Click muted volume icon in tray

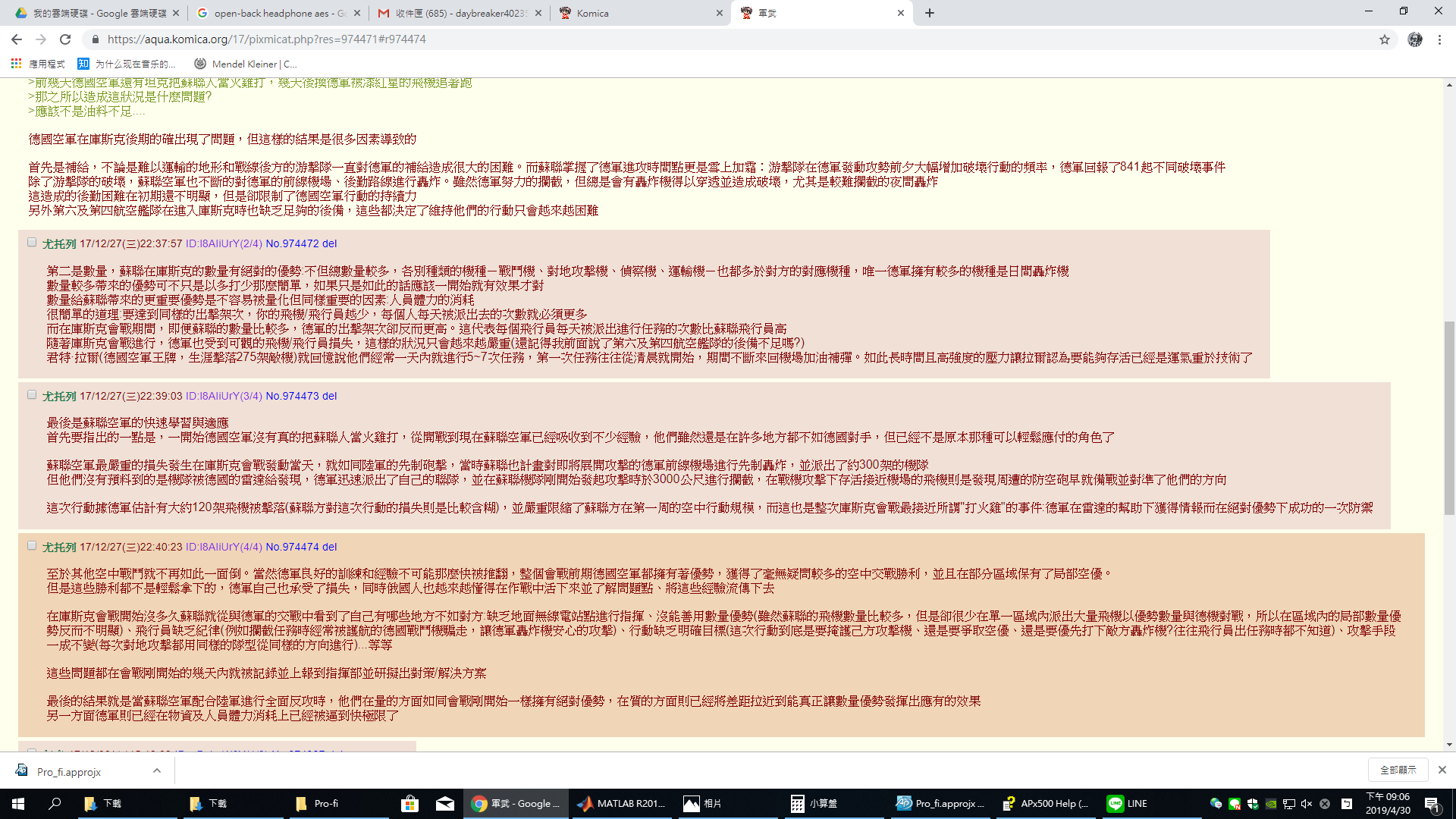(1307, 804)
